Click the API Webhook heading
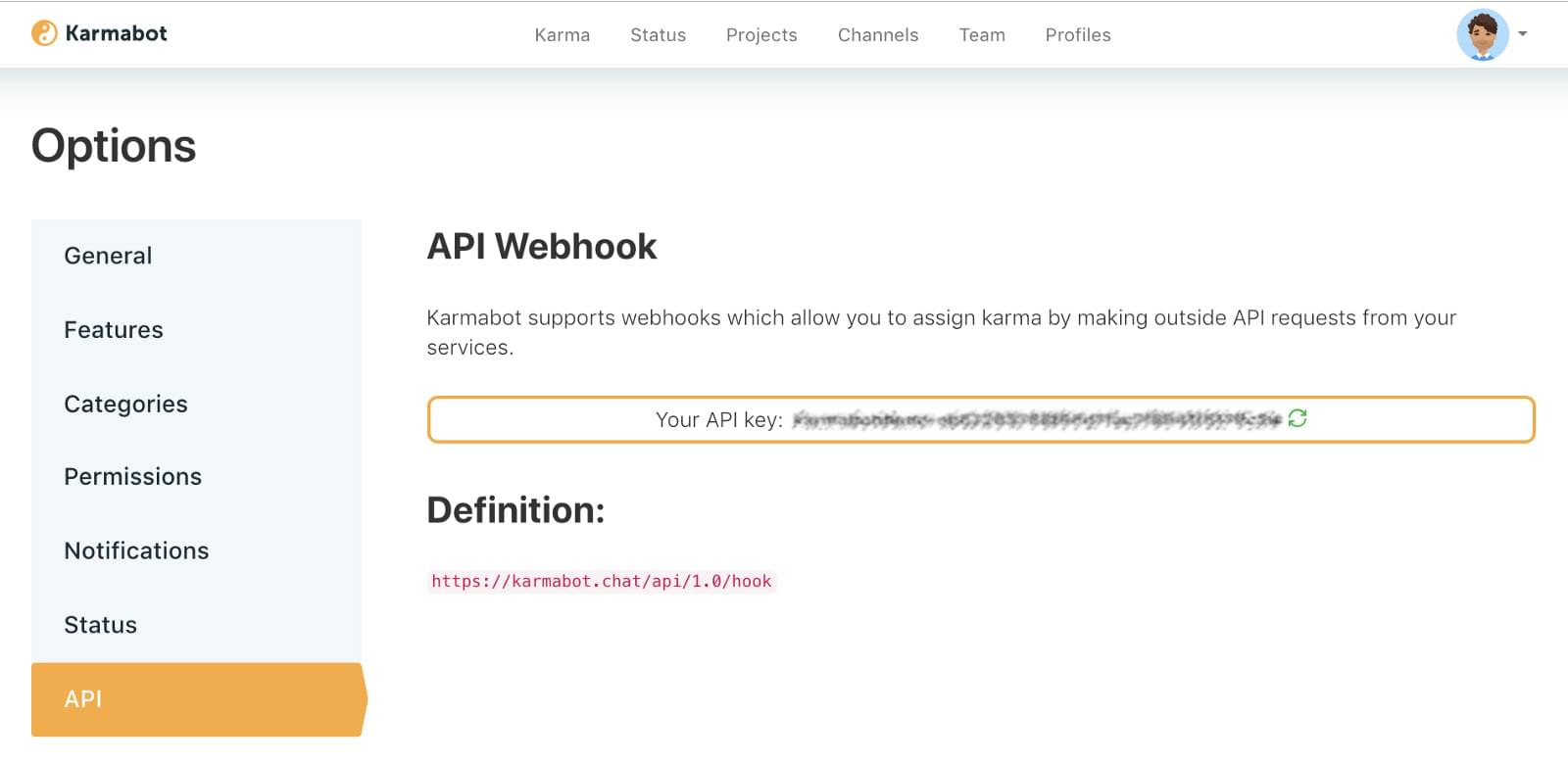This screenshot has height=764, width=1568. (542, 246)
